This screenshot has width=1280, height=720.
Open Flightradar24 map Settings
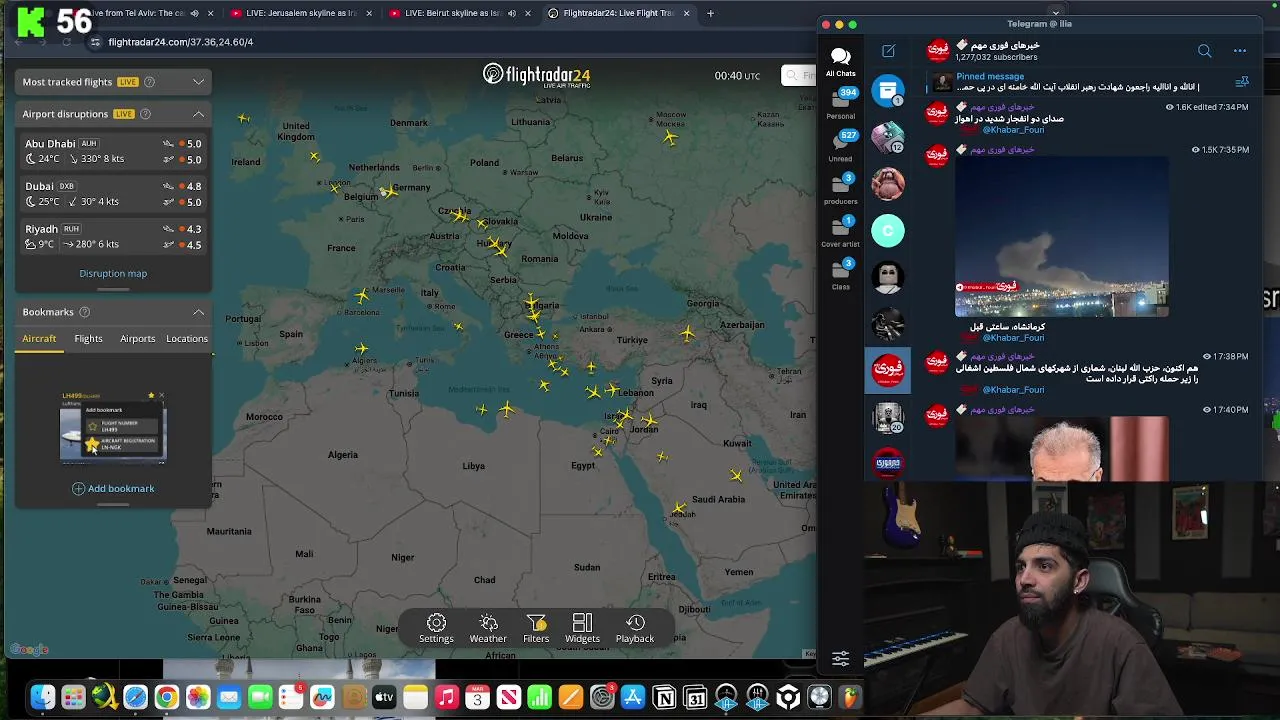tap(436, 628)
